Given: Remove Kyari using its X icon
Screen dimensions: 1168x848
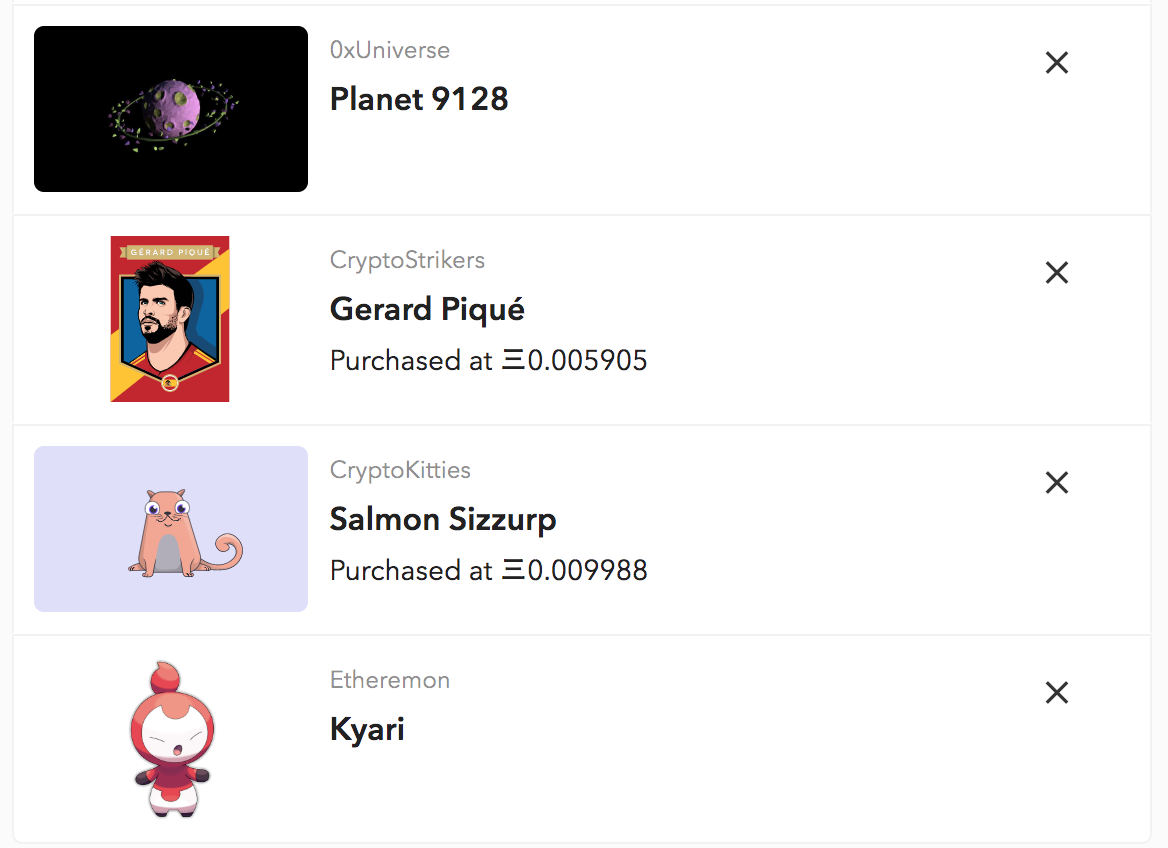Looking at the screenshot, I should click(x=1056, y=693).
